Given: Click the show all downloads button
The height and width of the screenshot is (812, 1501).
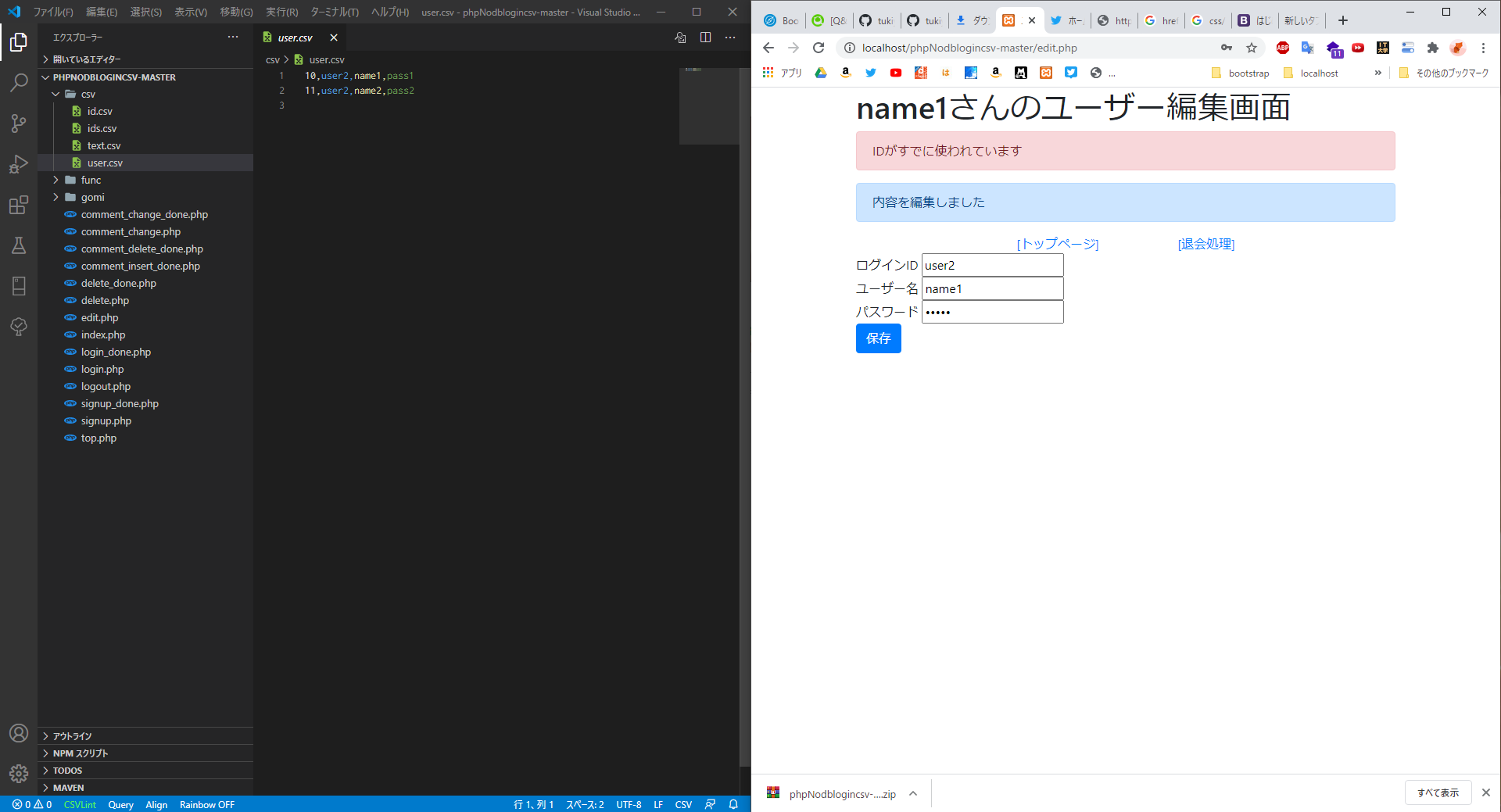Looking at the screenshot, I should tap(1438, 792).
